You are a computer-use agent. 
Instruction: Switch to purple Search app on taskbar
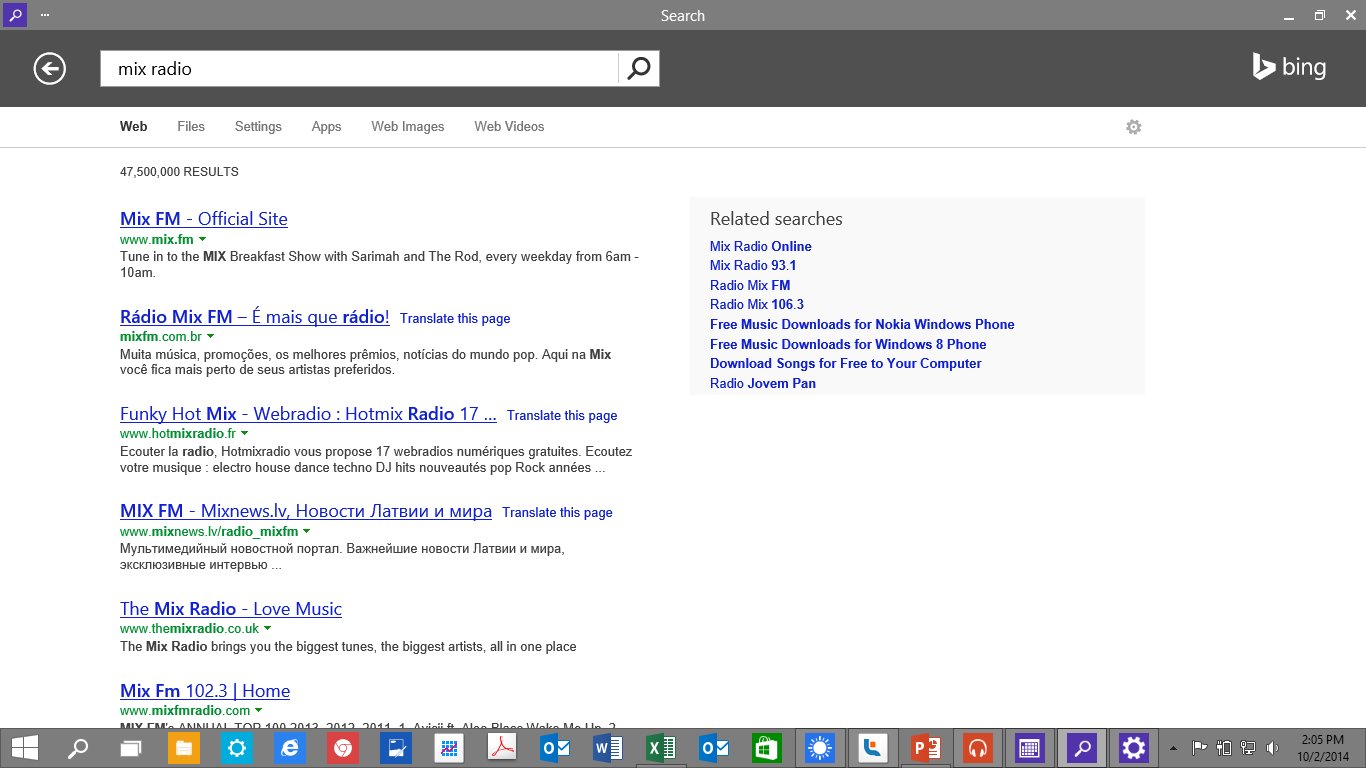click(x=1082, y=747)
